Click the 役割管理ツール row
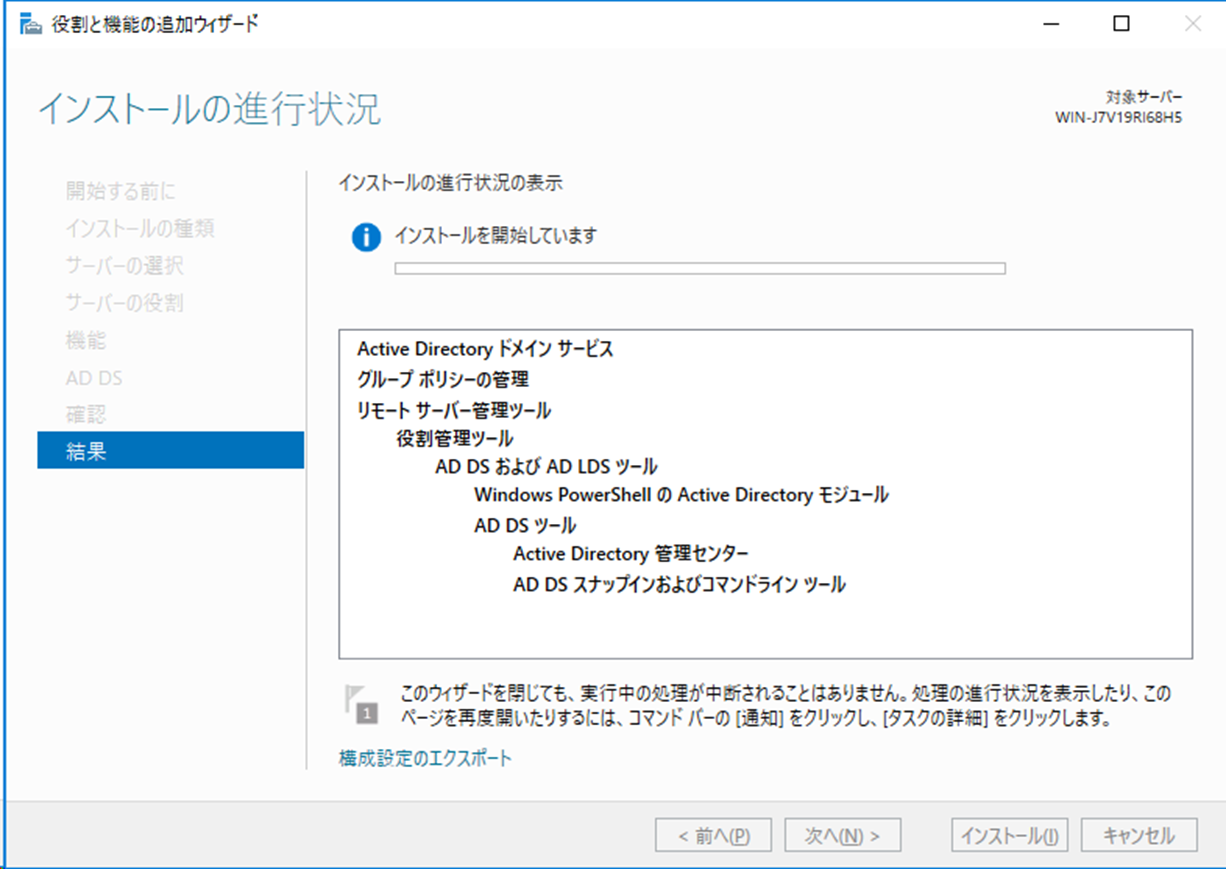 click(455, 438)
